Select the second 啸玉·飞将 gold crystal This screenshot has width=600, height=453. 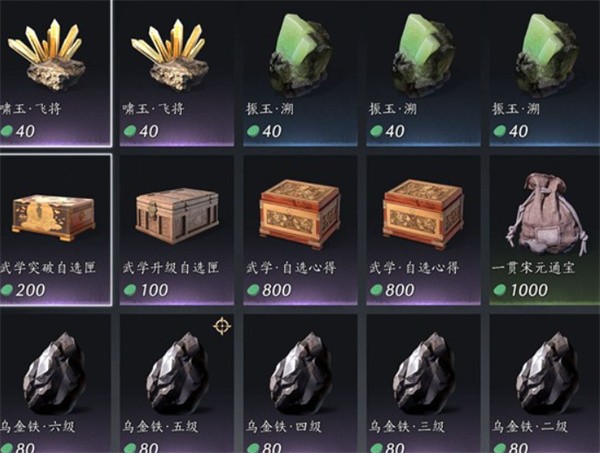tap(177, 73)
